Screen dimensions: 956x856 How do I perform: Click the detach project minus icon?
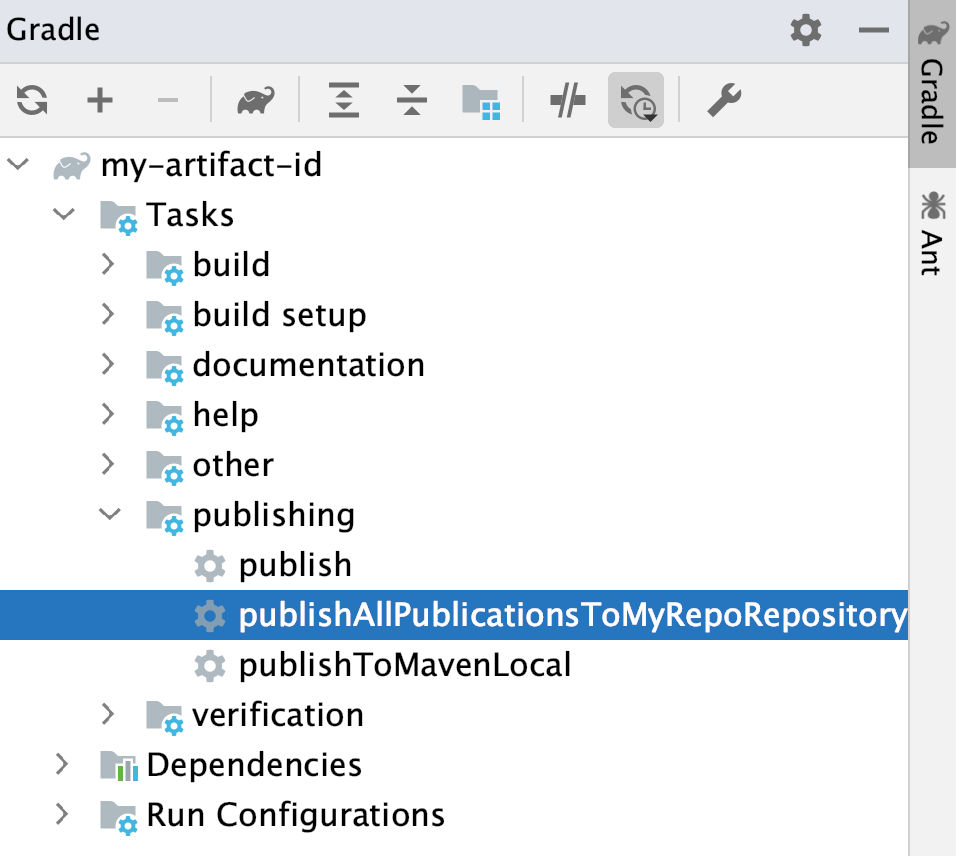168,100
